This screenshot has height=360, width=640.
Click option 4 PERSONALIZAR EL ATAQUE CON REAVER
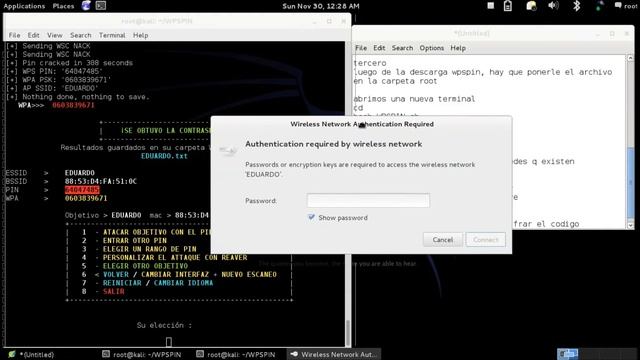(175, 258)
